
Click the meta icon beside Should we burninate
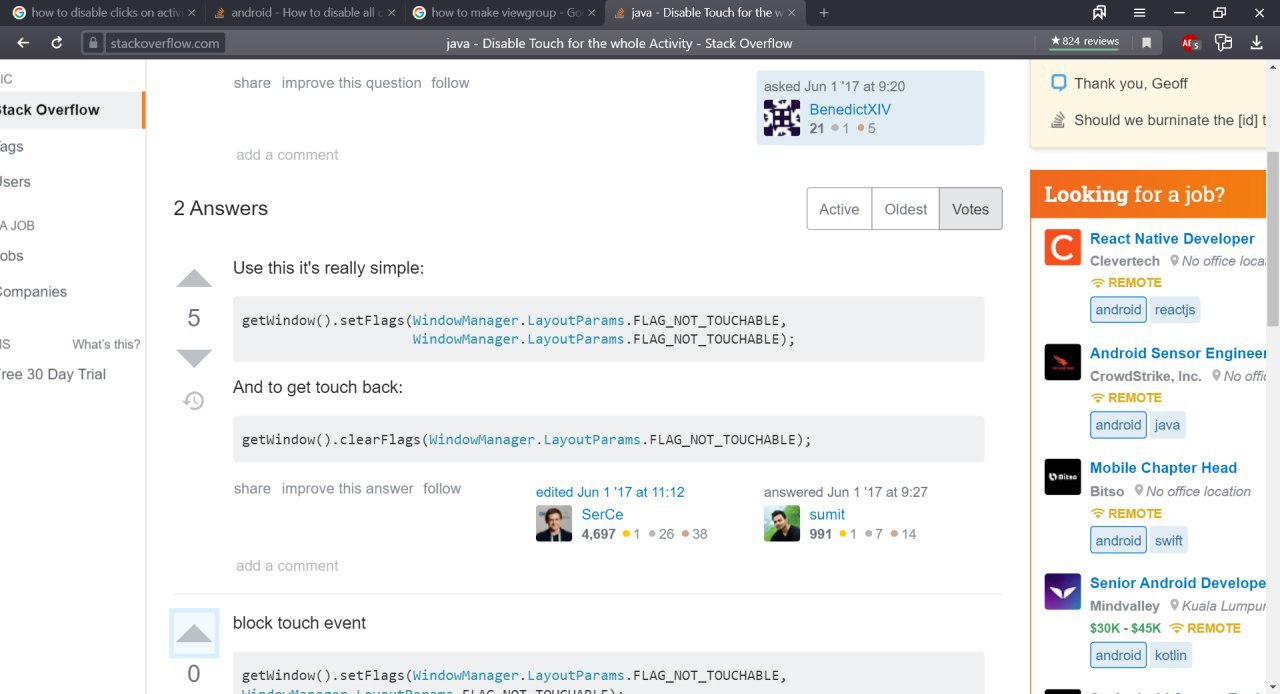tap(1059, 120)
